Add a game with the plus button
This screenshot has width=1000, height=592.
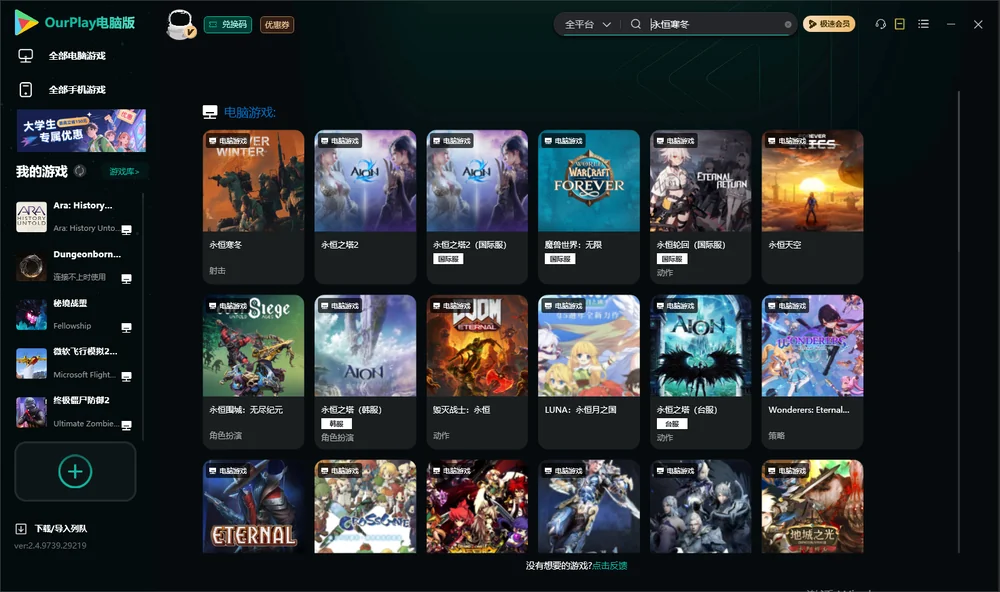tap(75, 471)
